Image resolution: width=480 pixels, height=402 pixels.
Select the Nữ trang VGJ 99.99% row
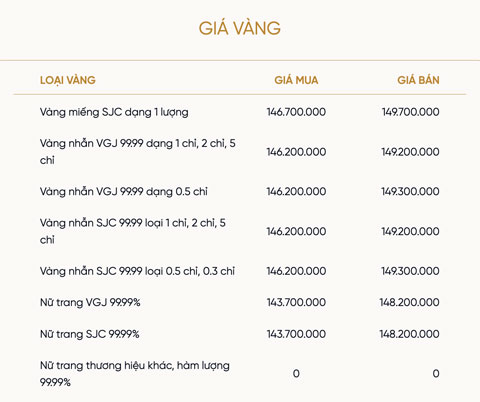[x=240, y=302]
